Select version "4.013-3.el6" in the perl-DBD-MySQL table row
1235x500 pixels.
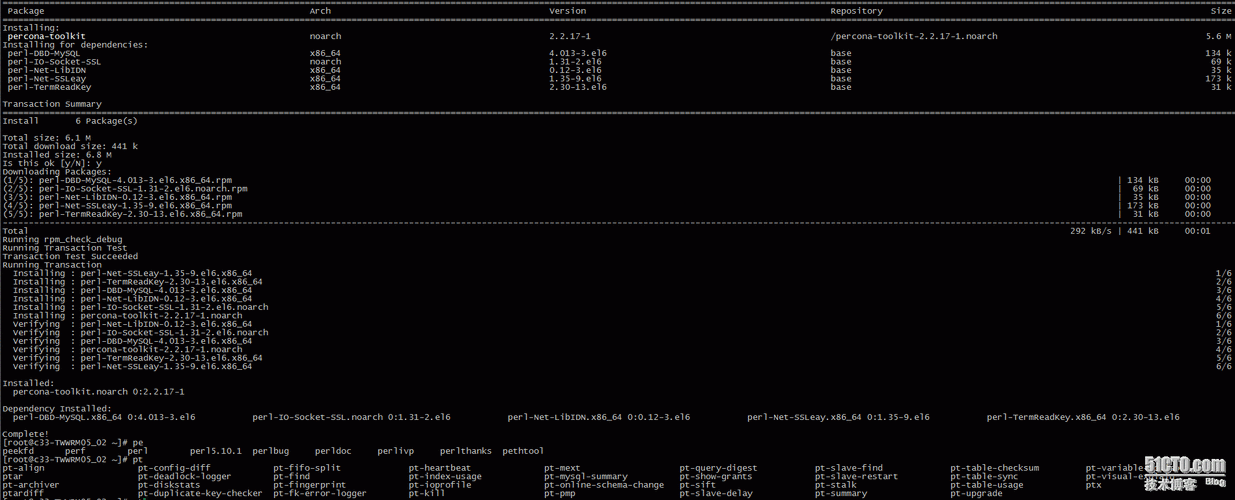tap(578, 53)
